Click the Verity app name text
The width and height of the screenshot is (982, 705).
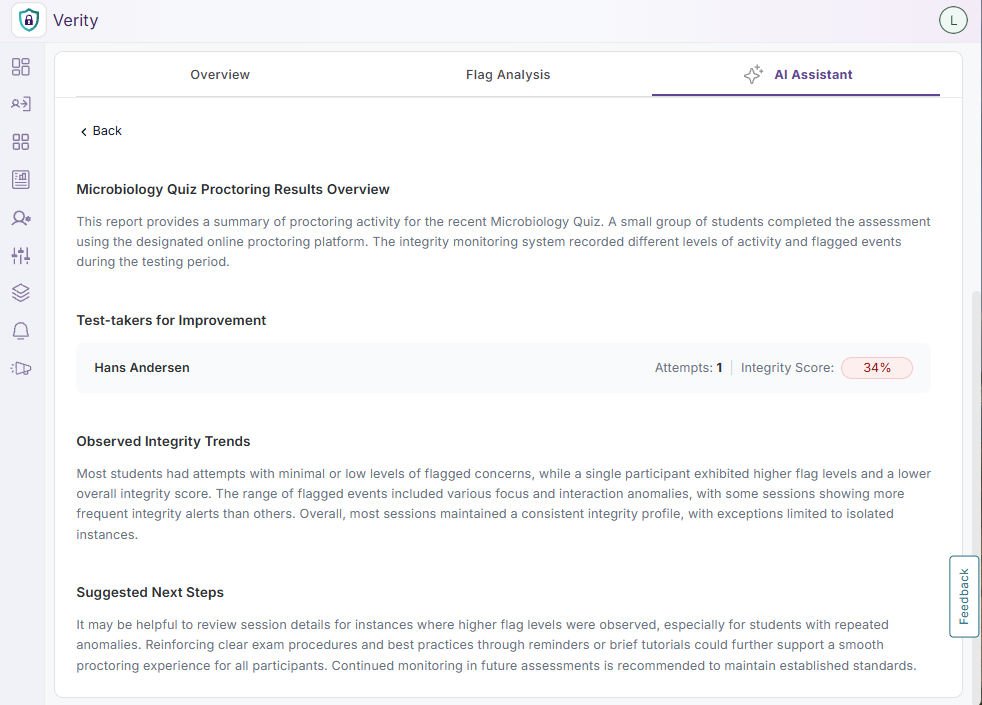tap(76, 21)
